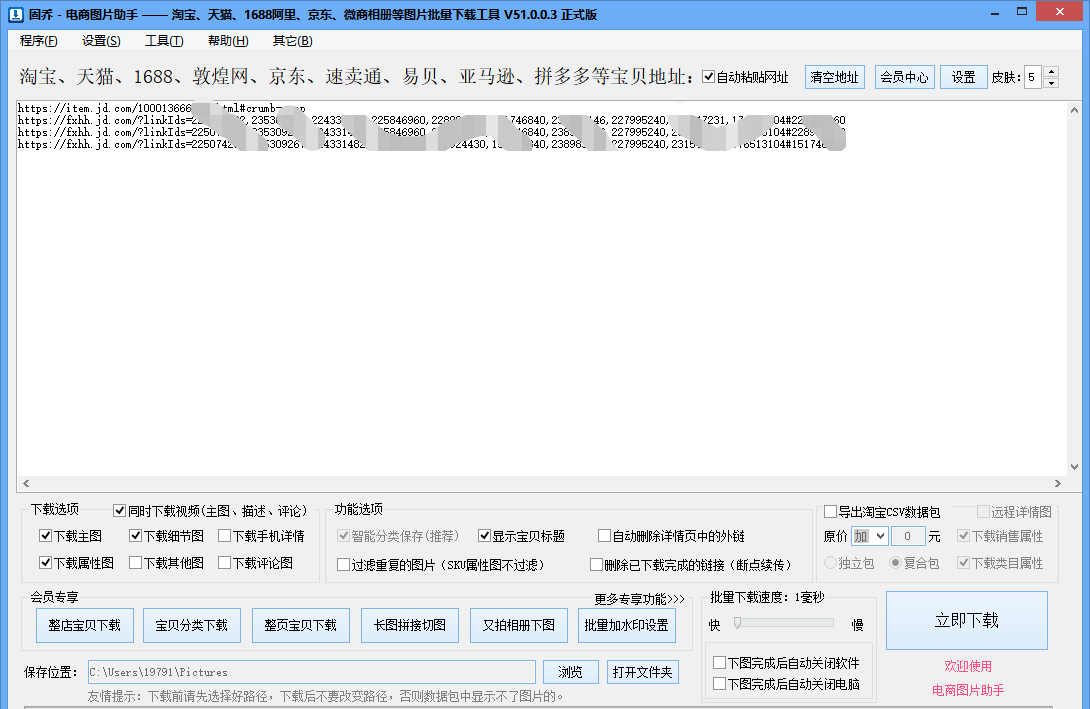Screen dimensions: 1090x709
Task: Decrease skin number with down arrow
Action: click(1050, 83)
